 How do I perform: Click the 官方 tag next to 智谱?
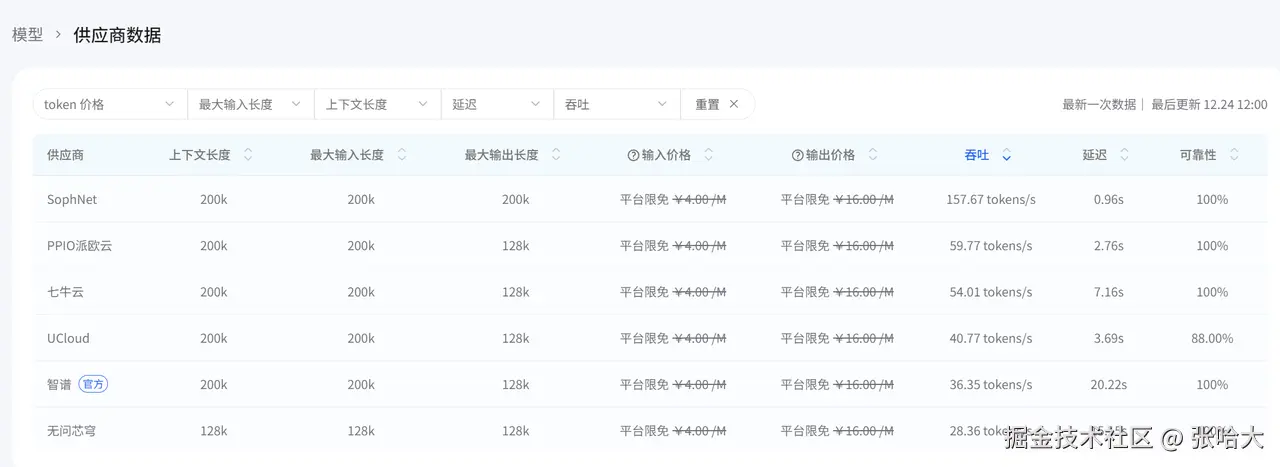93,384
